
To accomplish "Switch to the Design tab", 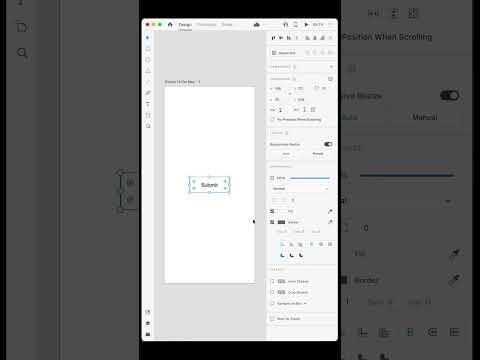I will point(185,25).
